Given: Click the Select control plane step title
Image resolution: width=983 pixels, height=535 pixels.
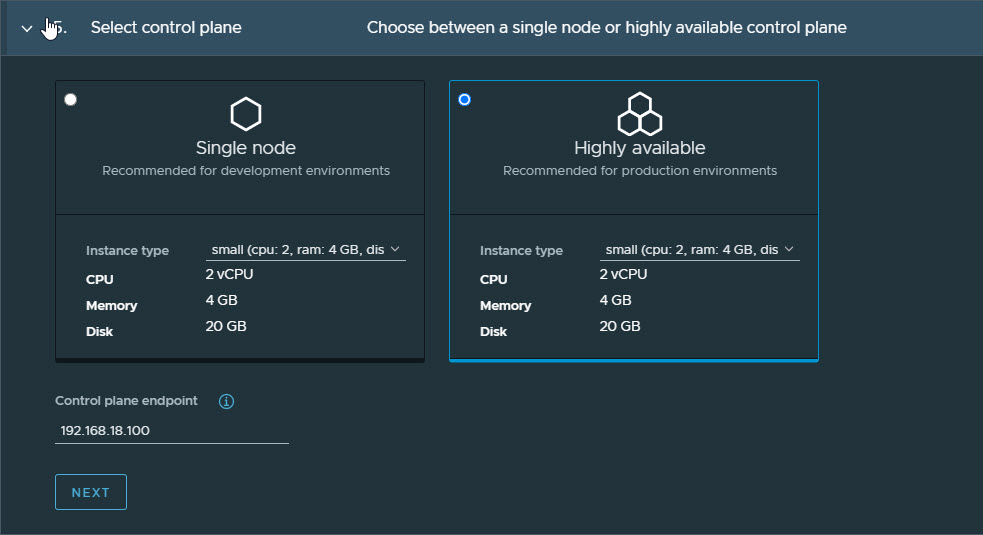Looking at the screenshot, I should click(x=166, y=28).
